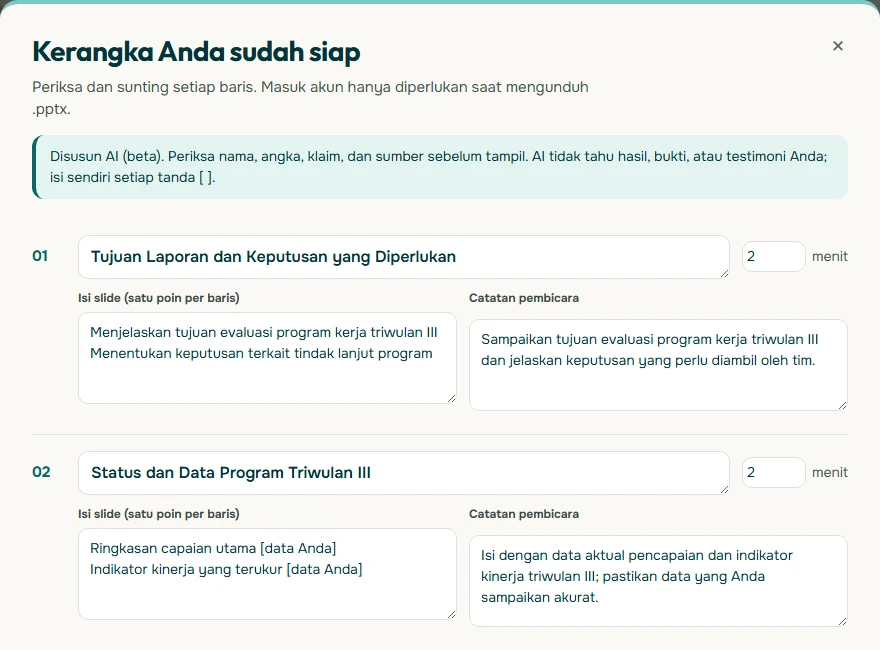The width and height of the screenshot is (880, 650).
Task: Edit slide 01 Catatan pembicara text area
Action: pos(658,365)
